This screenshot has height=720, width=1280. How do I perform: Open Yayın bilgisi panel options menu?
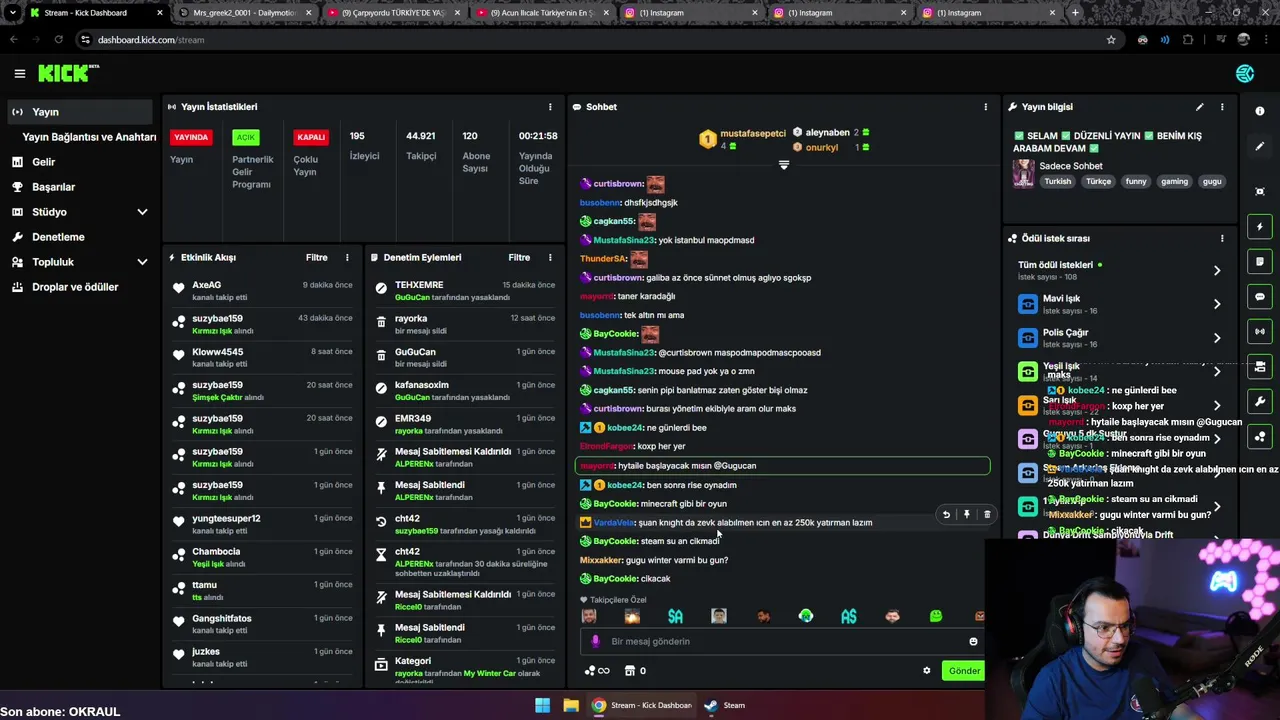click(x=1222, y=107)
